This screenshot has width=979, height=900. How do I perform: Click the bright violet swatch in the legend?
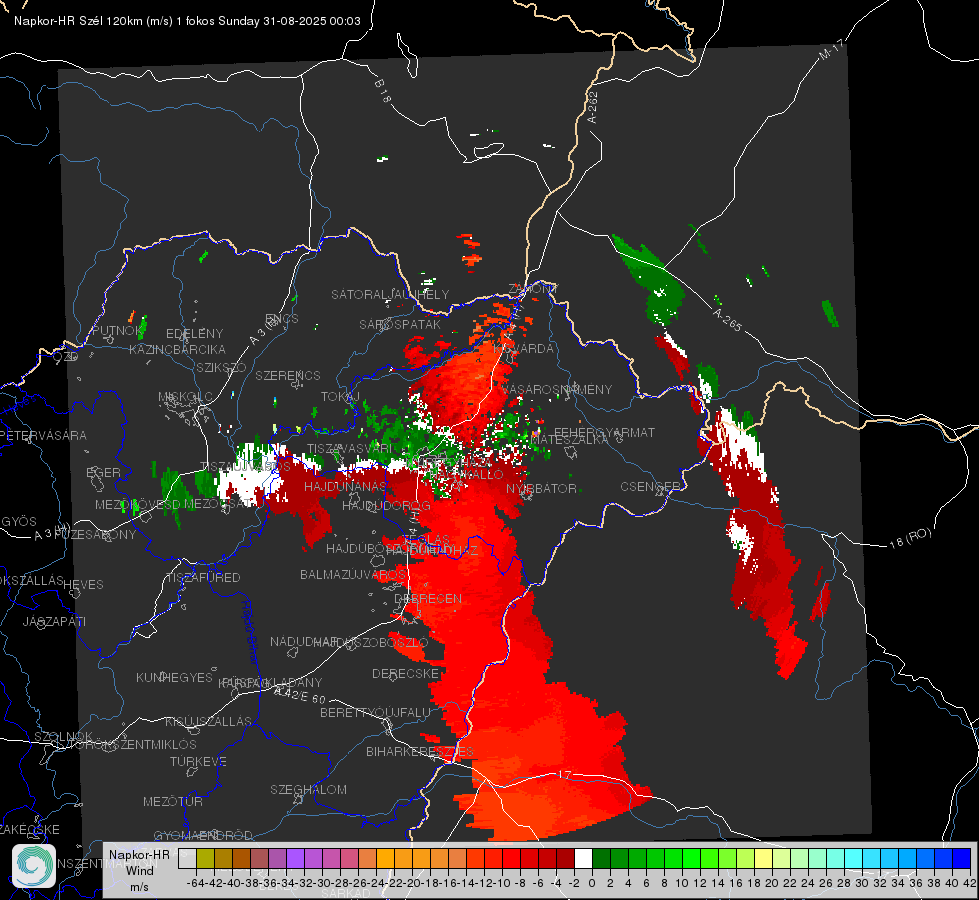coord(295,859)
